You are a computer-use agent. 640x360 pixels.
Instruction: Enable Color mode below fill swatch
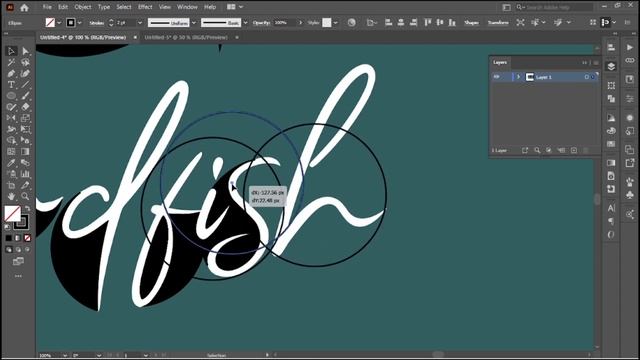click(9, 238)
